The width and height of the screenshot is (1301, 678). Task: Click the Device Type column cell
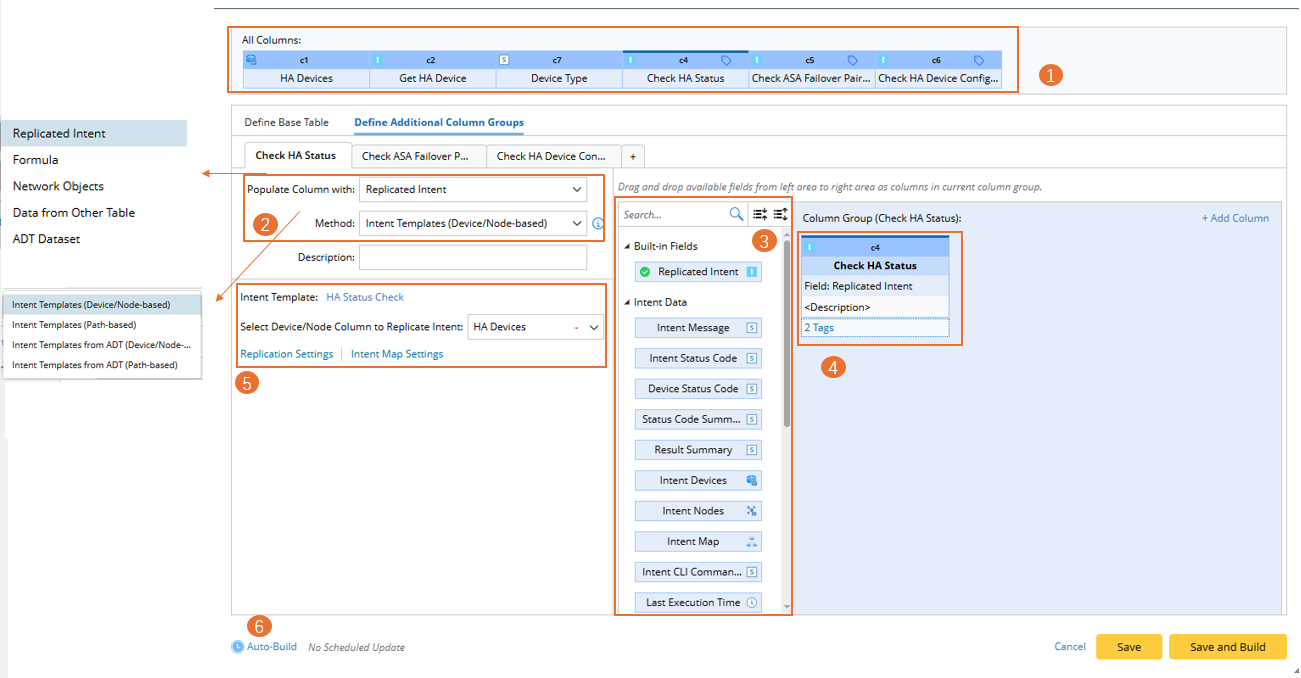tap(559, 78)
